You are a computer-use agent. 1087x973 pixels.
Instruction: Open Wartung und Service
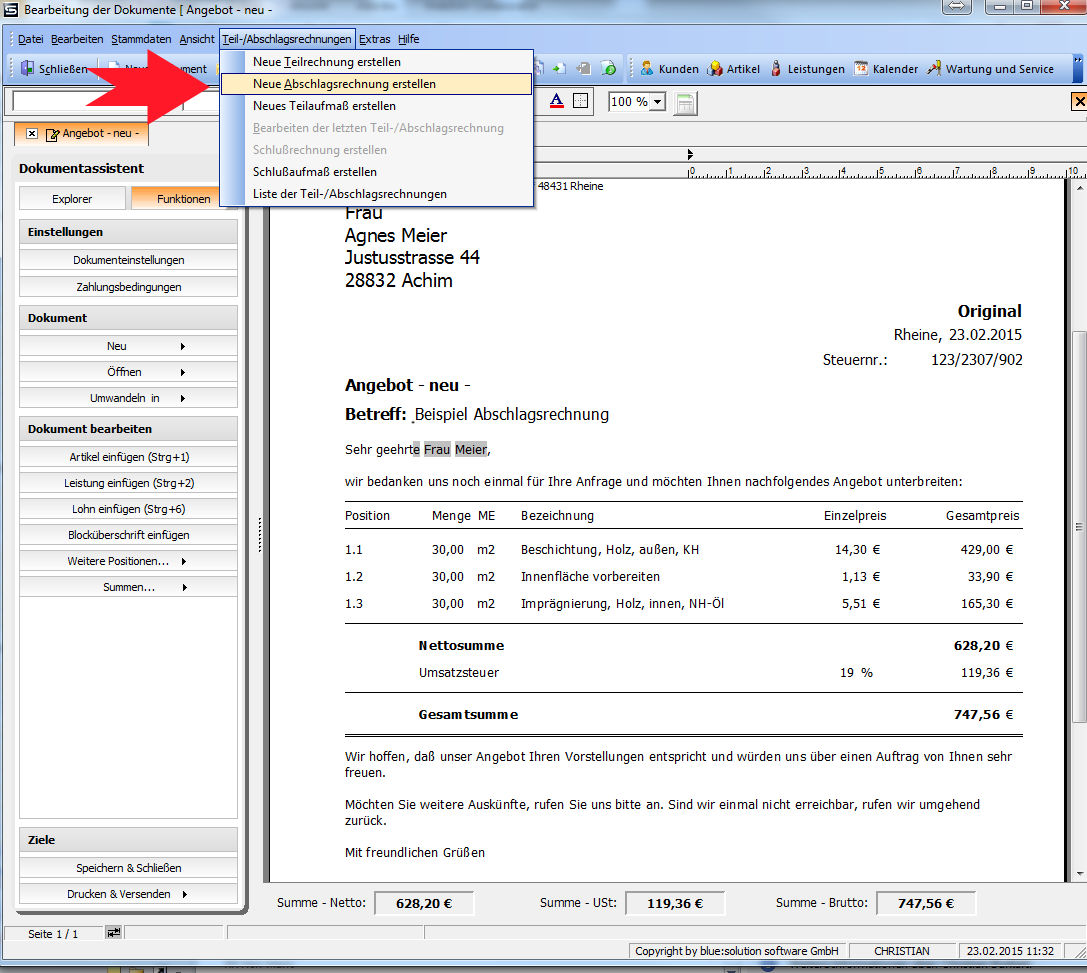990,69
